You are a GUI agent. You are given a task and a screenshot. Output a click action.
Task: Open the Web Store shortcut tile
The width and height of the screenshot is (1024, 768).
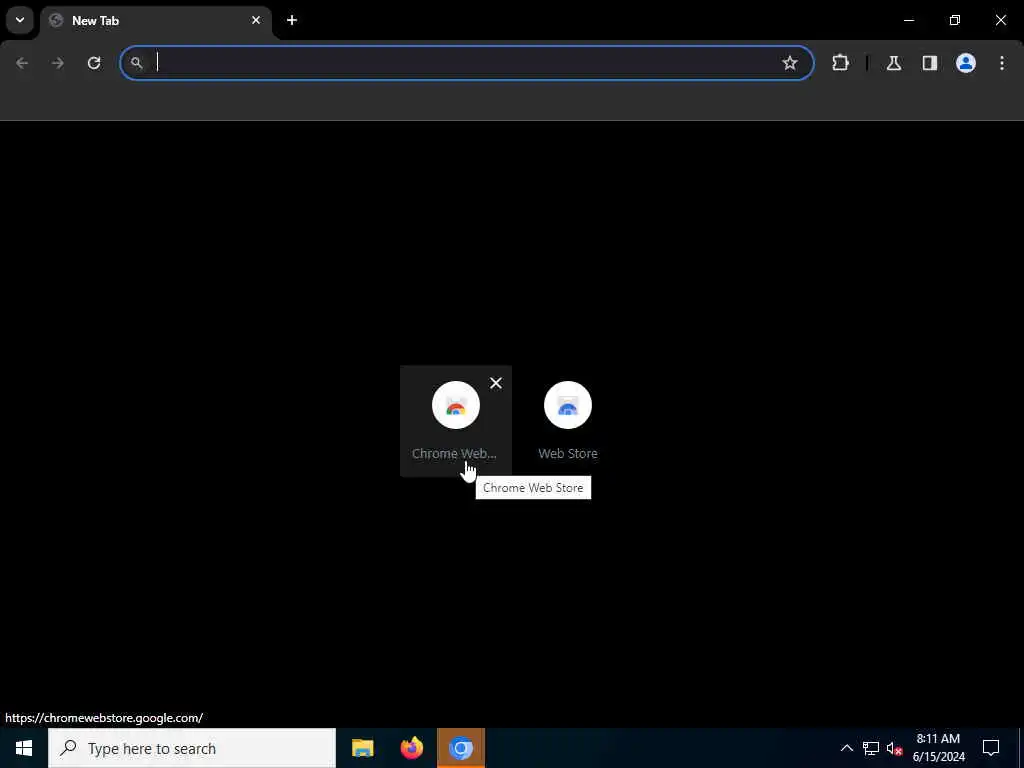568,421
